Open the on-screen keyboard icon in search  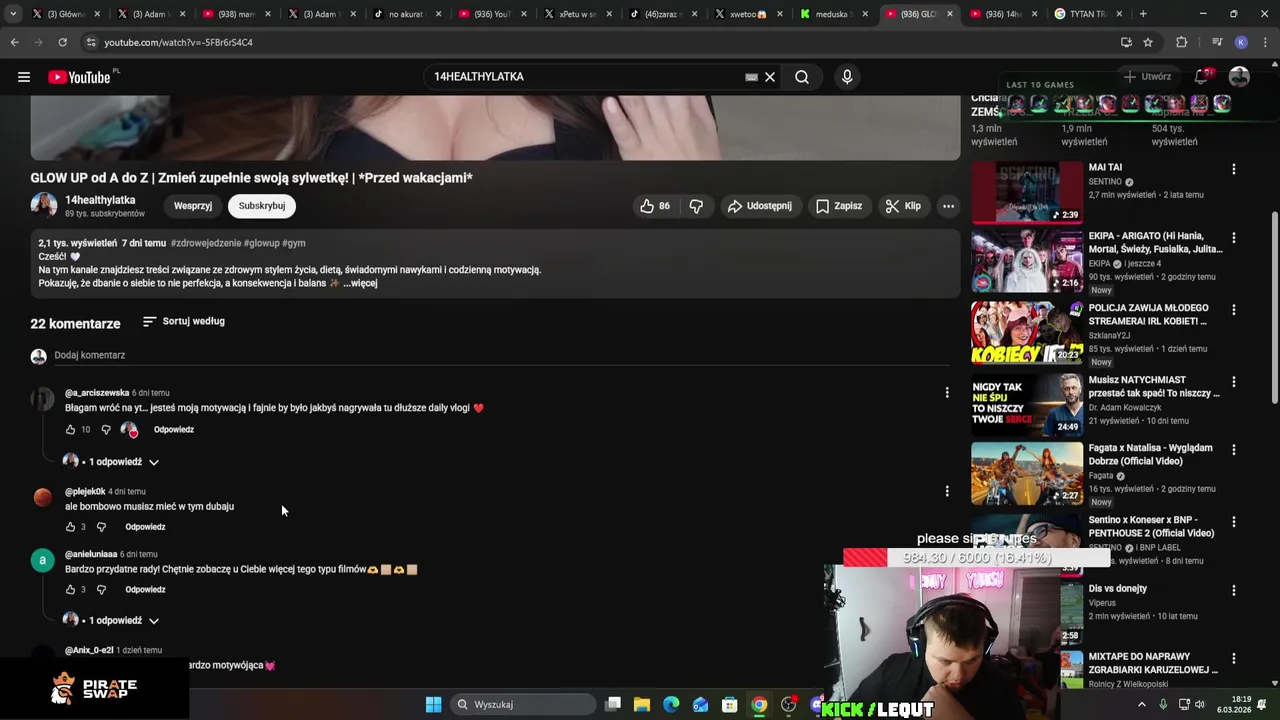click(751, 77)
